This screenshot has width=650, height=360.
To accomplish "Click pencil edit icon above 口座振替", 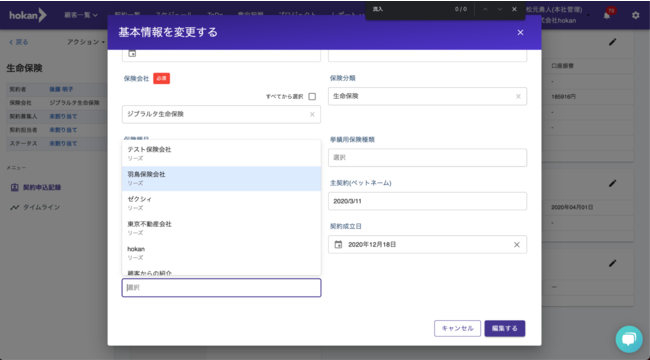I will click(x=612, y=42).
